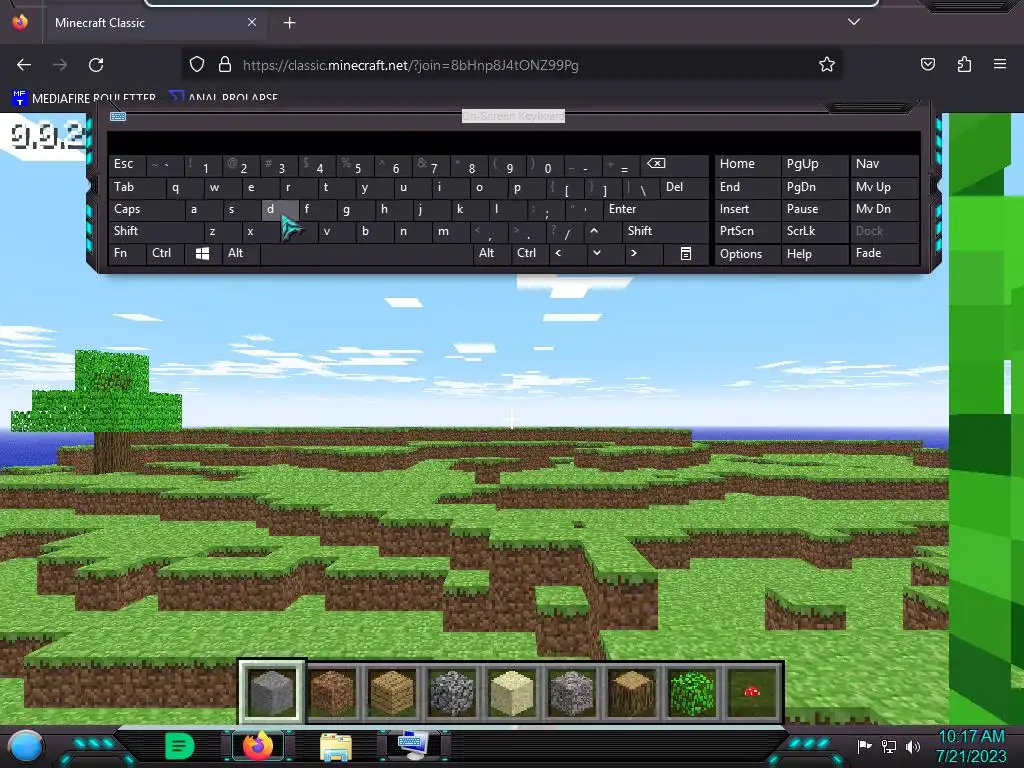1024x768 pixels.
Task: Select the Minecraft Classic browser tab
Action: pyautogui.click(x=155, y=23)
